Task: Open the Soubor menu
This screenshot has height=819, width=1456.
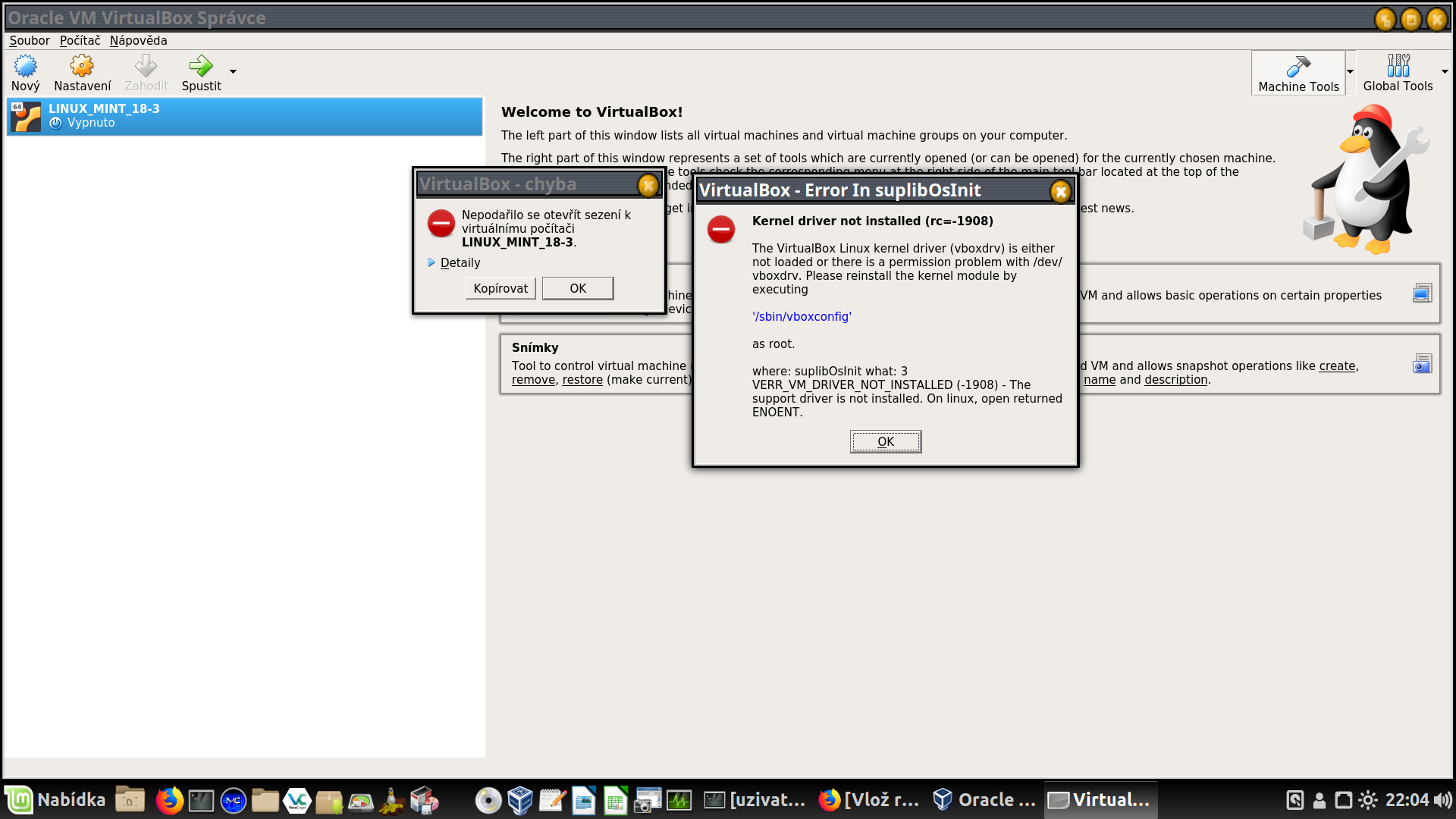Action: tap(30, 41)
